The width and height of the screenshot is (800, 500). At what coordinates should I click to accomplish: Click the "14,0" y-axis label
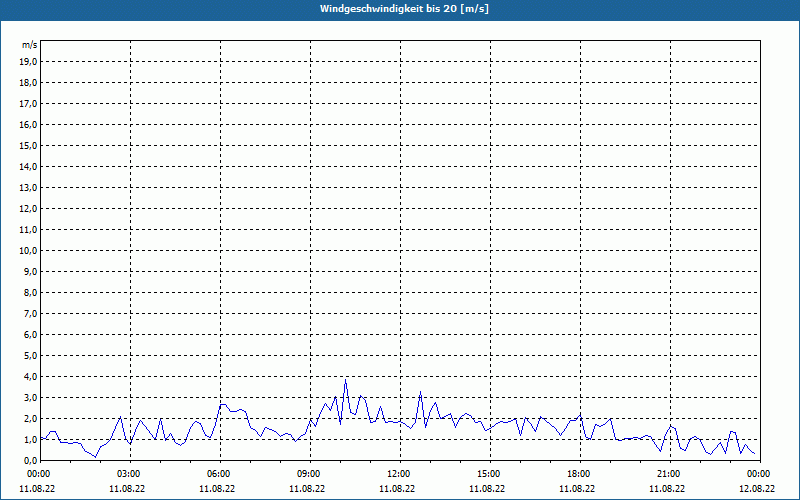(x=28, y=166)
